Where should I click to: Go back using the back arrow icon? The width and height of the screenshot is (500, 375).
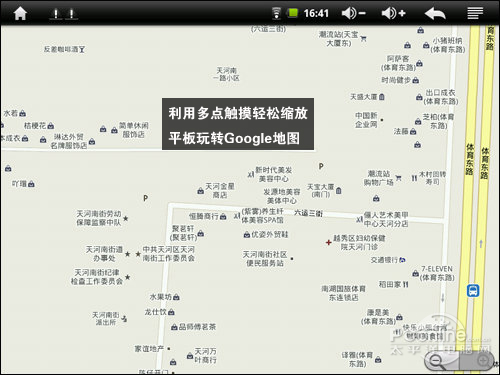[435, 13]
